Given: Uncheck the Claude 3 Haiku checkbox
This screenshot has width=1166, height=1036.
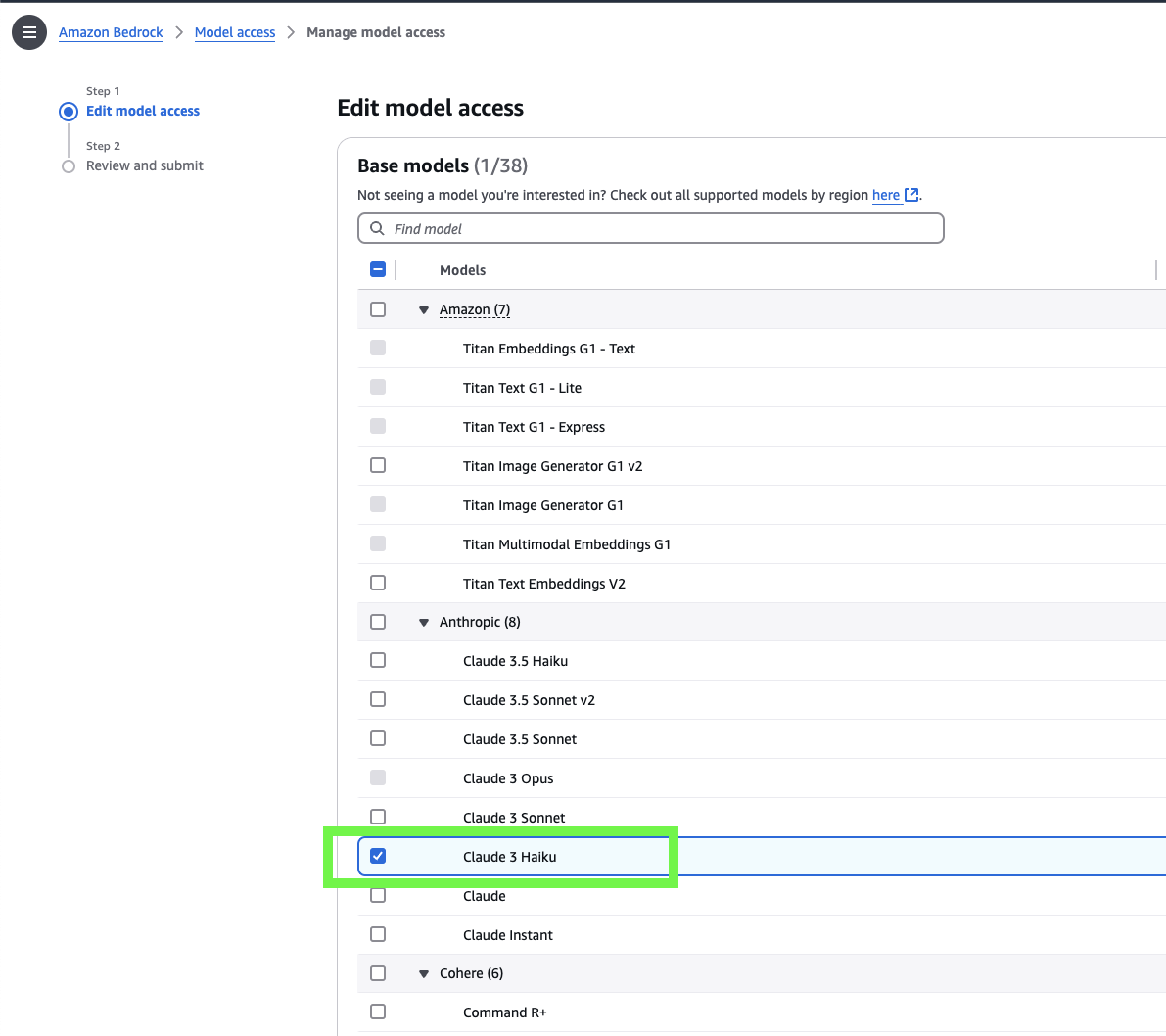Looking at the screenshot, I should [378, 856].
